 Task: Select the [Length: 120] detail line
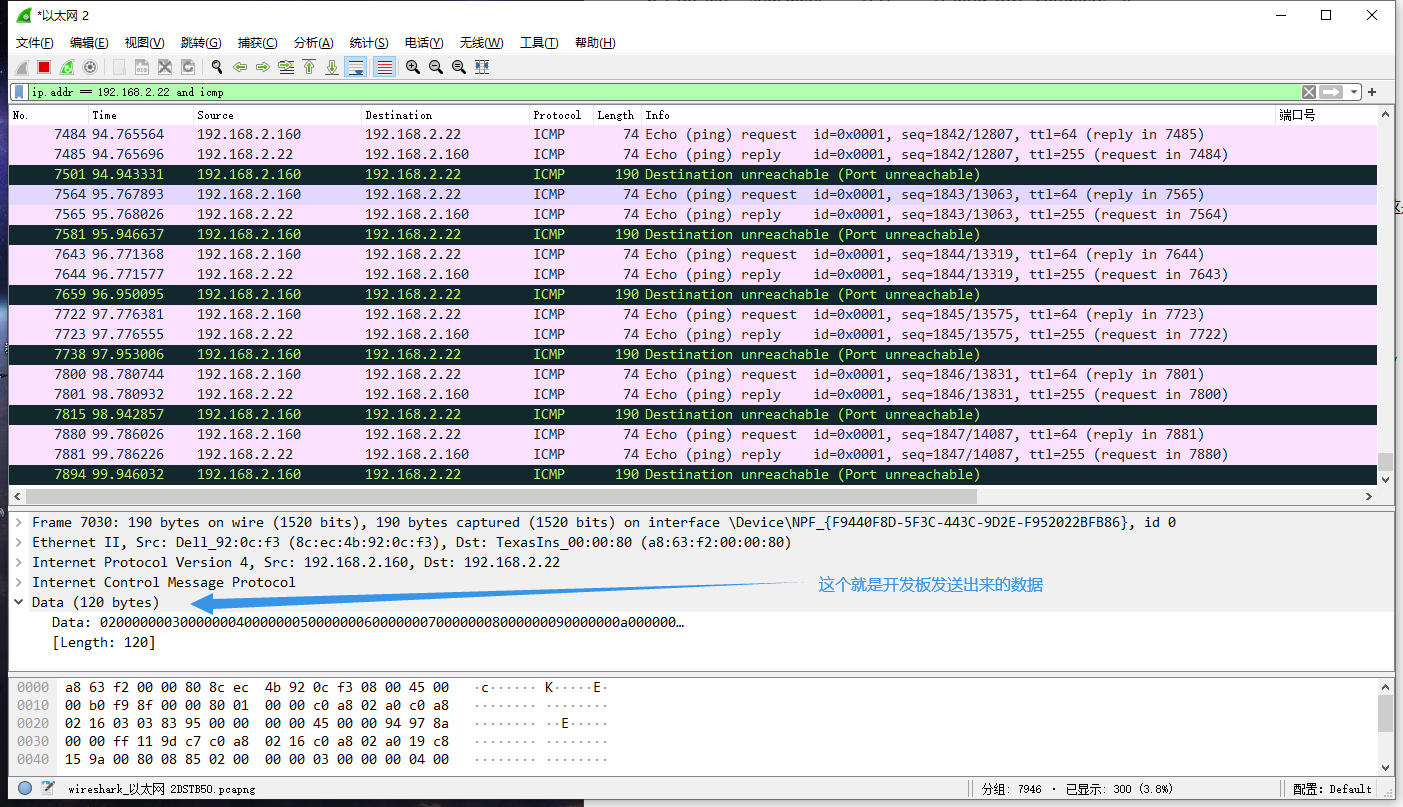coord(104,642)
